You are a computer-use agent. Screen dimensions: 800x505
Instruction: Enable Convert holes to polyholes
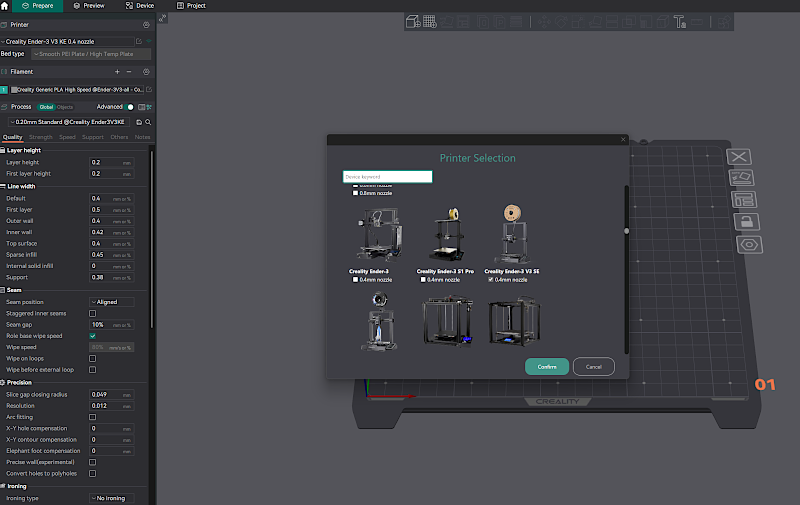tap(92, 473)
